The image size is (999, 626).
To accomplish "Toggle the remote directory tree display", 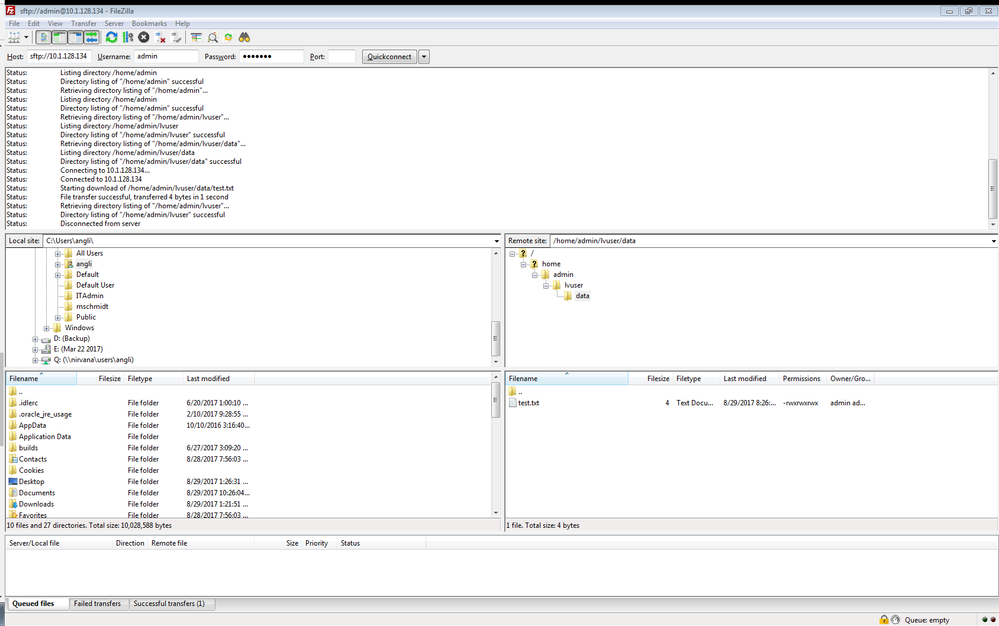I will (75, 38).
